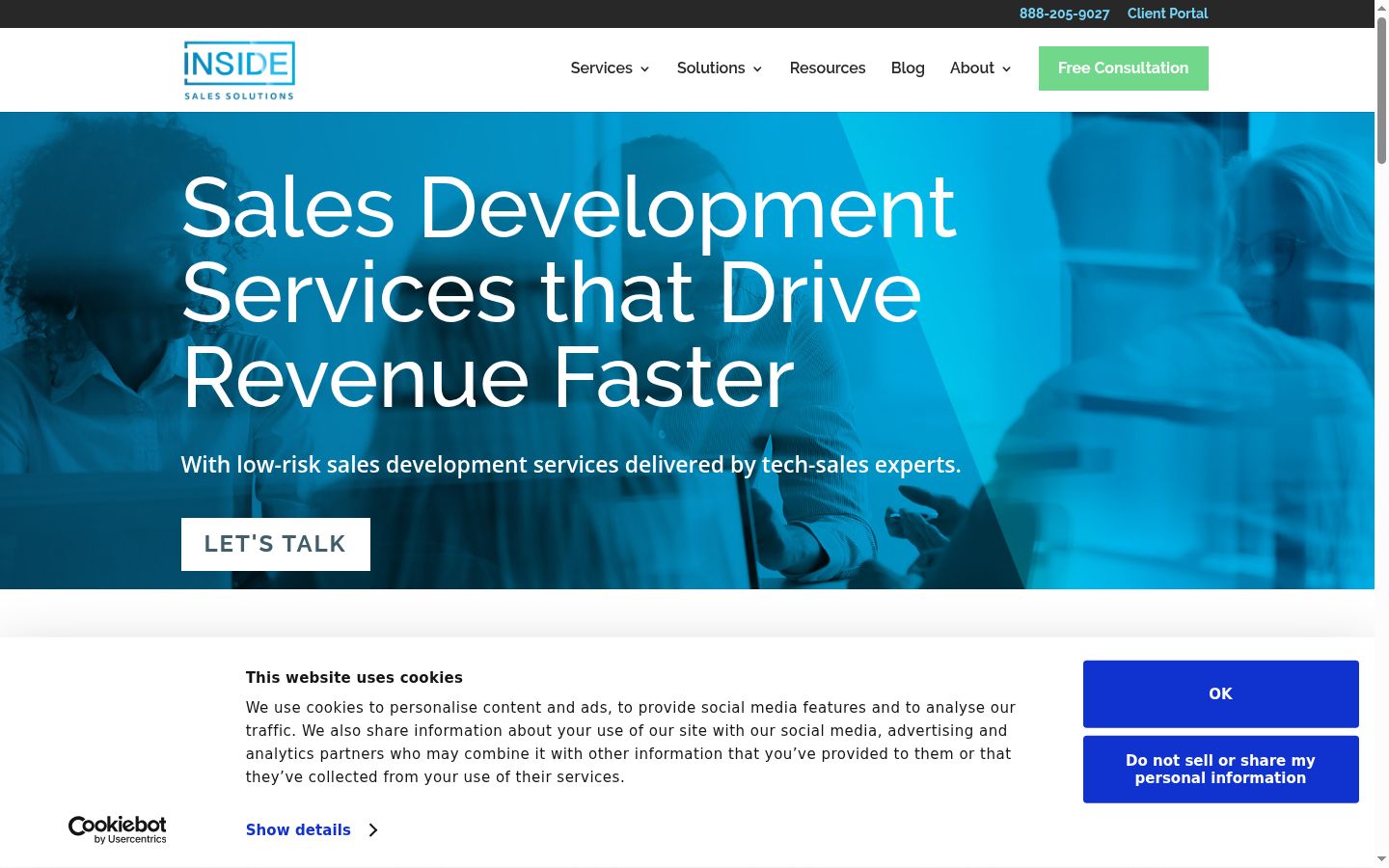Expand the Solutions dropdown chevron
This screenshot has width=1389, height=868.
coord(757,69)
